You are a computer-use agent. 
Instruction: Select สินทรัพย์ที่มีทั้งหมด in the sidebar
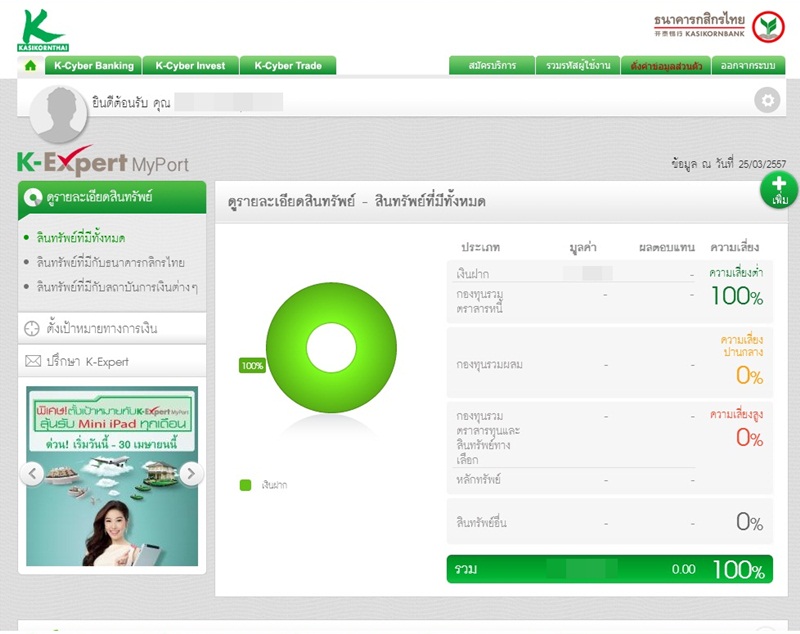coord(81,238)
